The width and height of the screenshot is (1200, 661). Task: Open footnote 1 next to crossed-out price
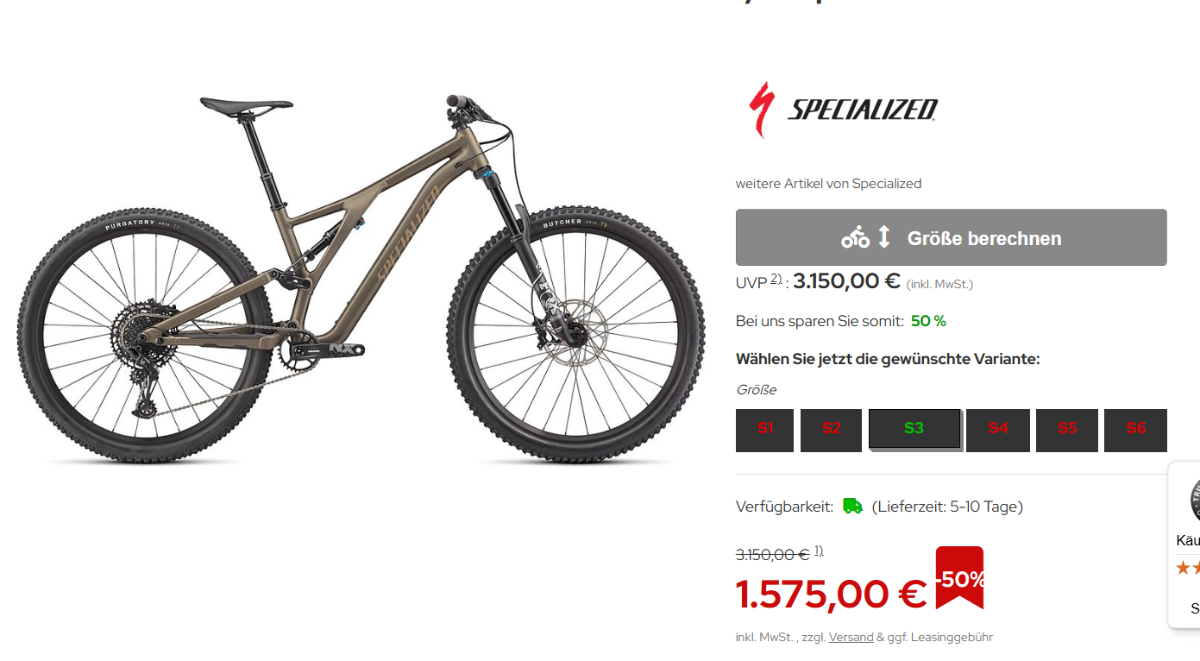pyautogui.click(x=818, y=551)
